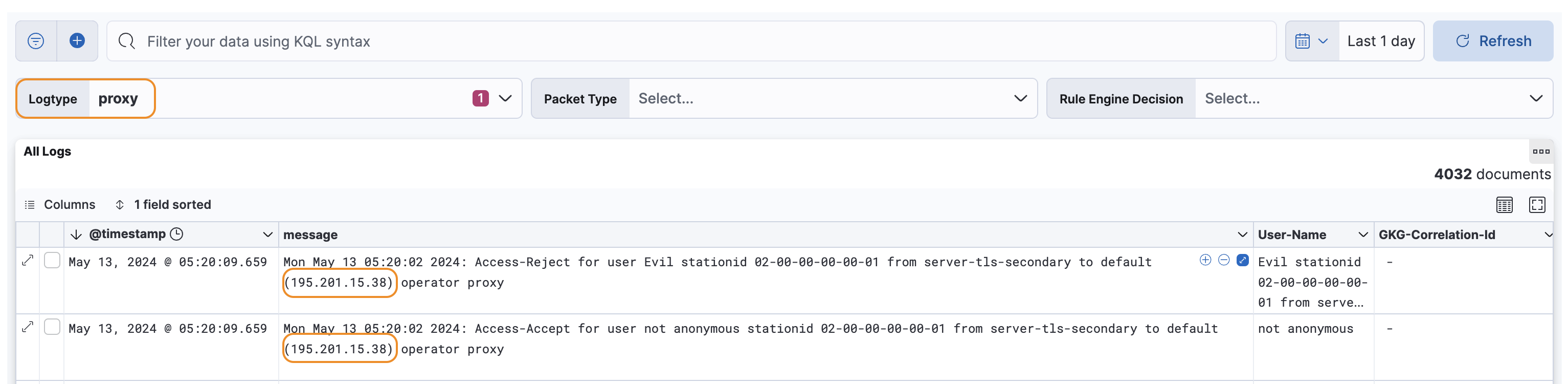Select the checkbox for the Access-Reject row

point(52,261)
